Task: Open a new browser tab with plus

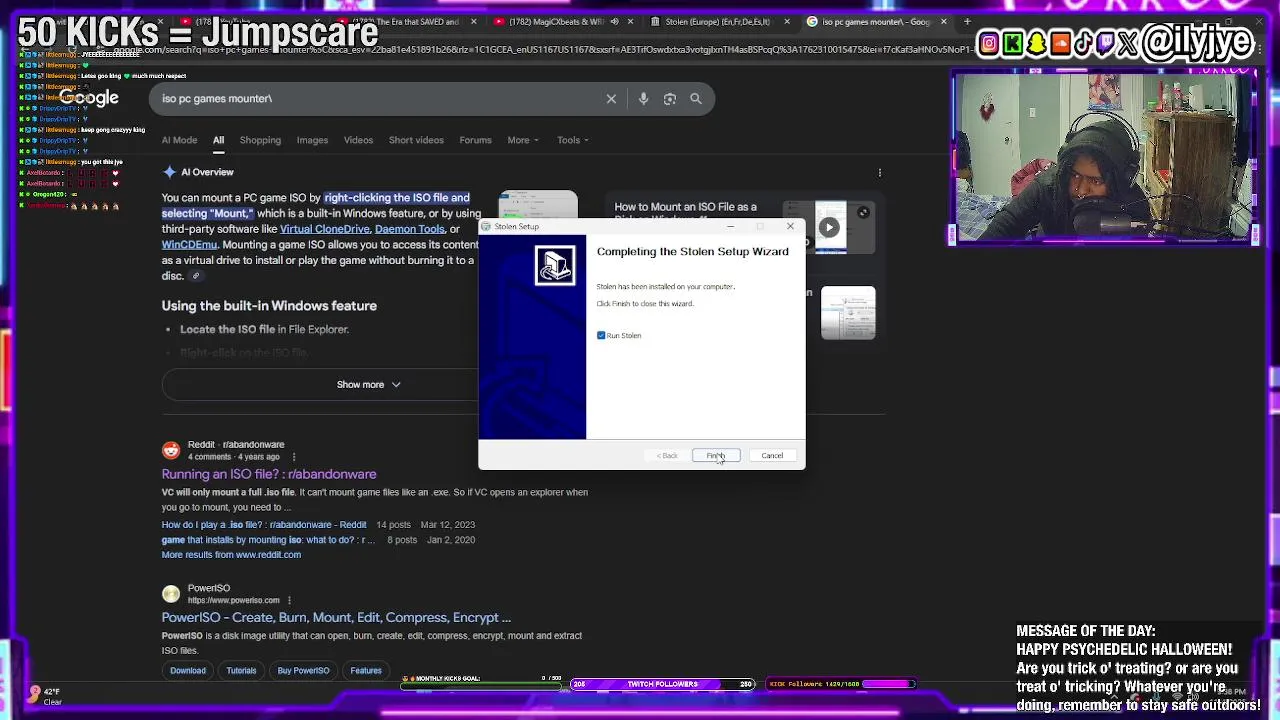Action: (x=967, y=21)
